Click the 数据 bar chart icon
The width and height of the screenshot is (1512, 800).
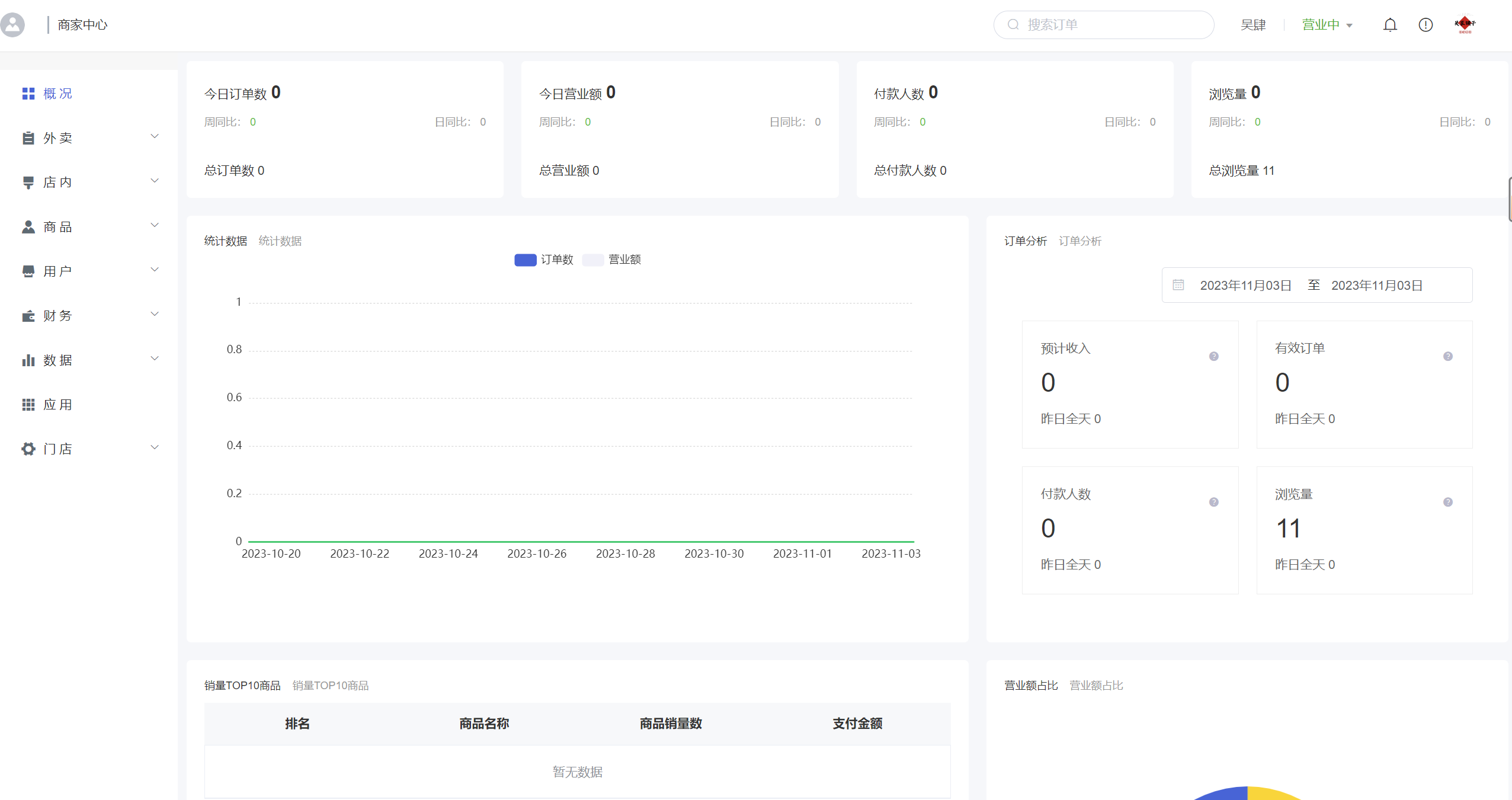coord(28,360)
